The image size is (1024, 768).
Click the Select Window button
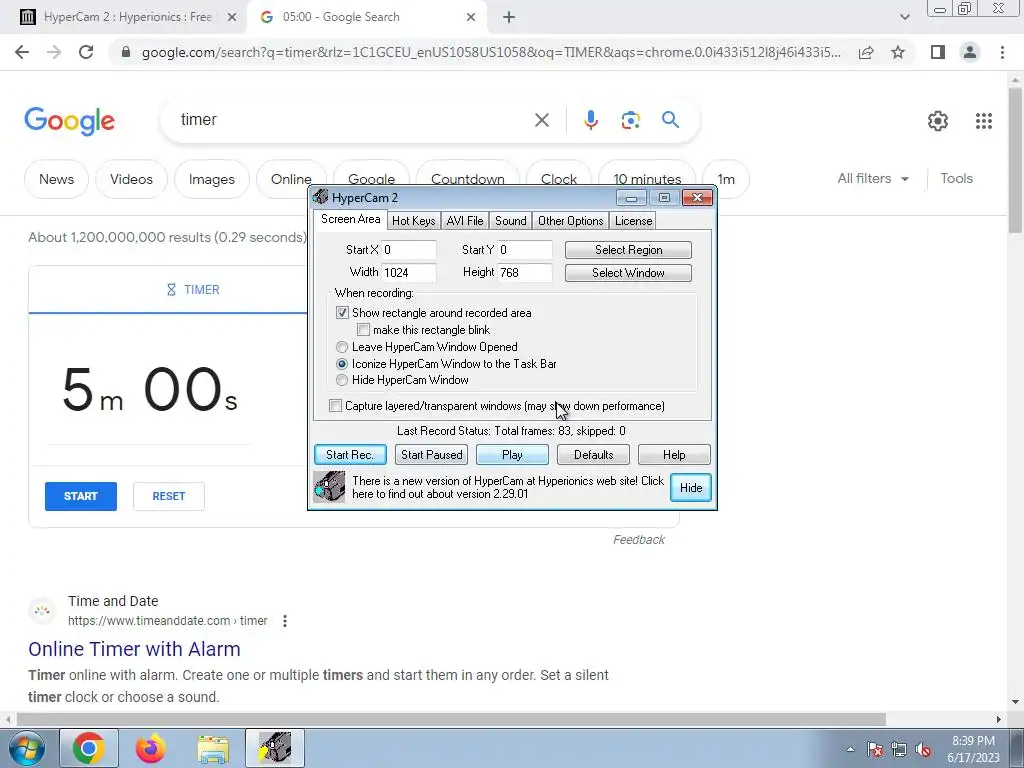click(x=628, y=273)
